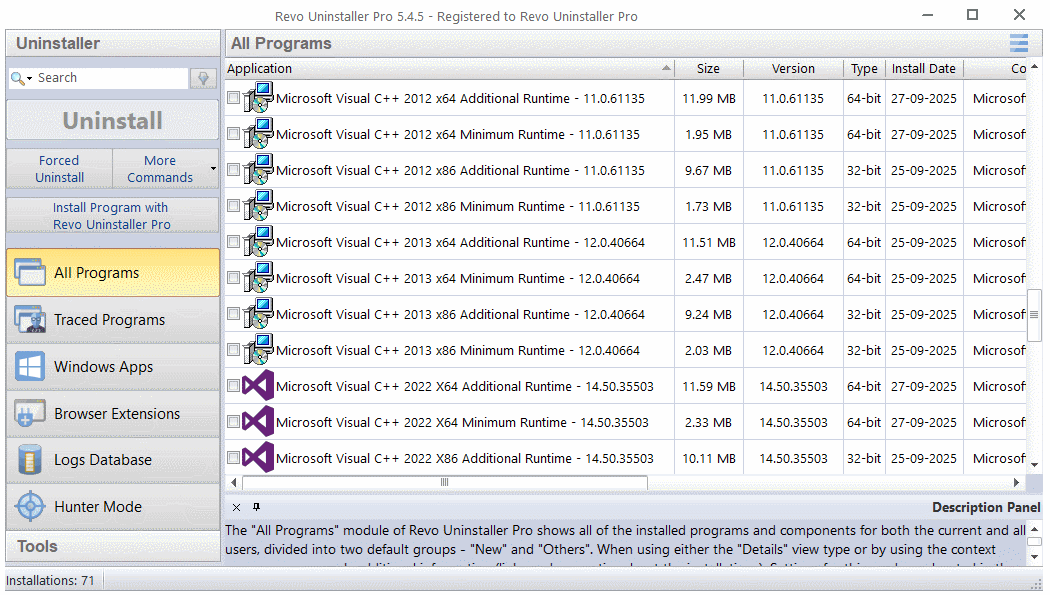Open the Logs Database module

point(112,460)
